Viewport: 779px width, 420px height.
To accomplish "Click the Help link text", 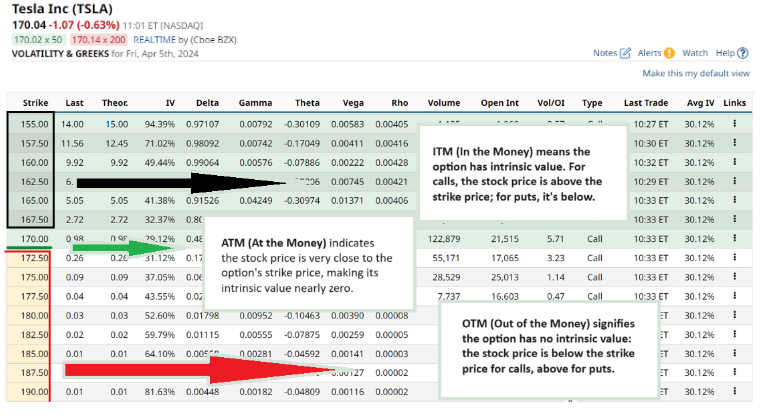I will (725, 53).
